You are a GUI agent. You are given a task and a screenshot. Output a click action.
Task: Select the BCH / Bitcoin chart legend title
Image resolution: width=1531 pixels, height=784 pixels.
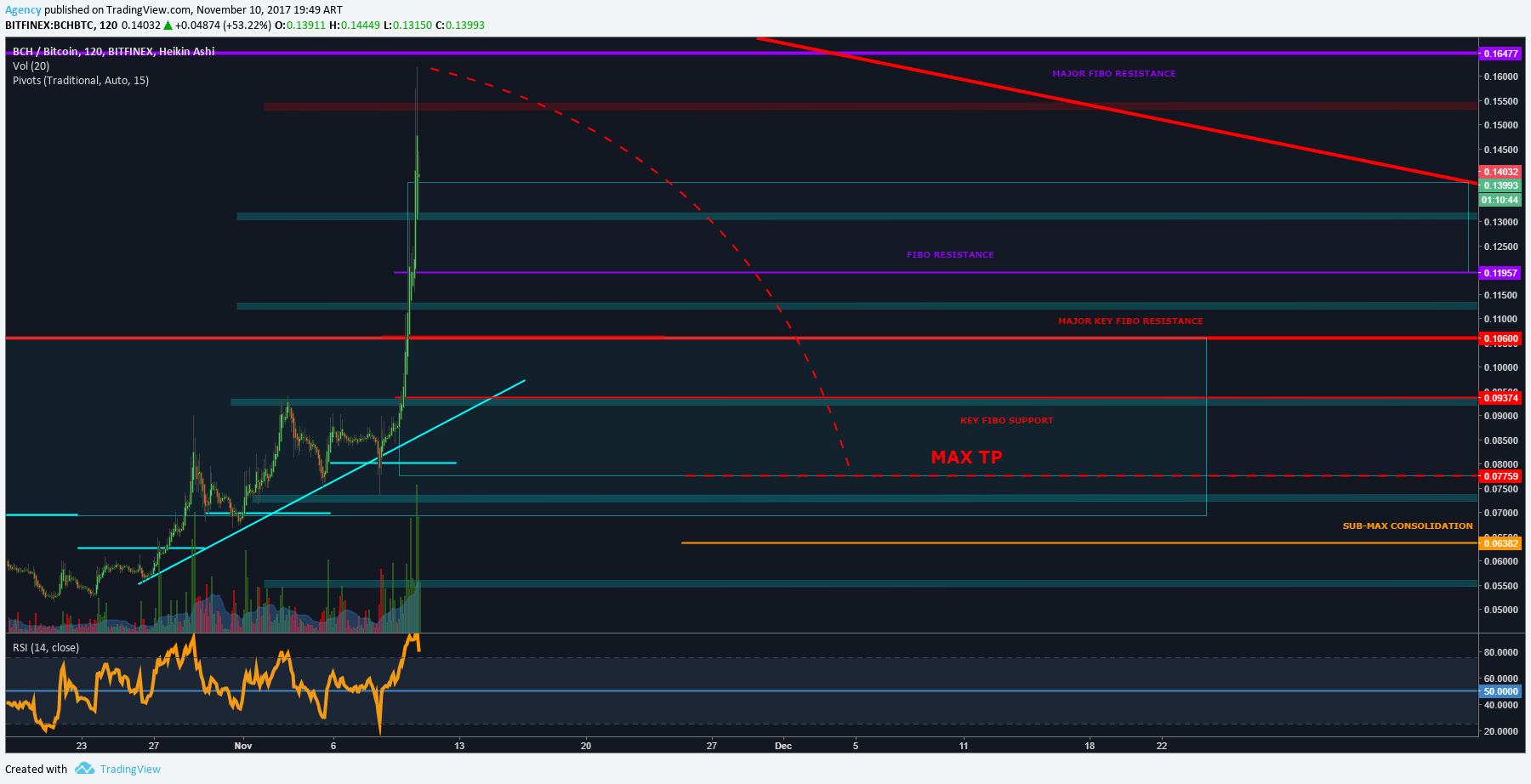coord(114,52)
